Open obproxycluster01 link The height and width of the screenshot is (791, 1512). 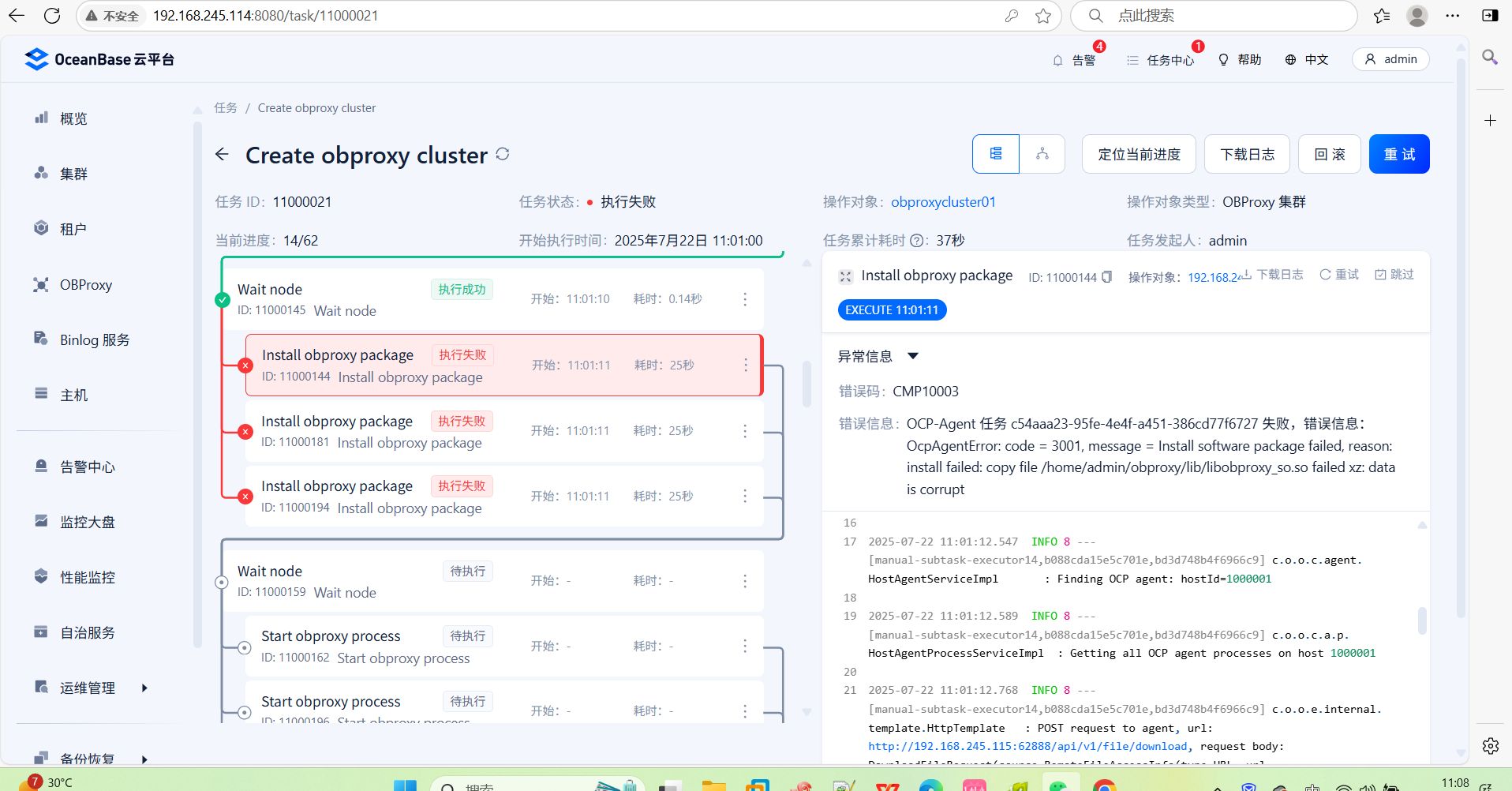tap(943, 202)
